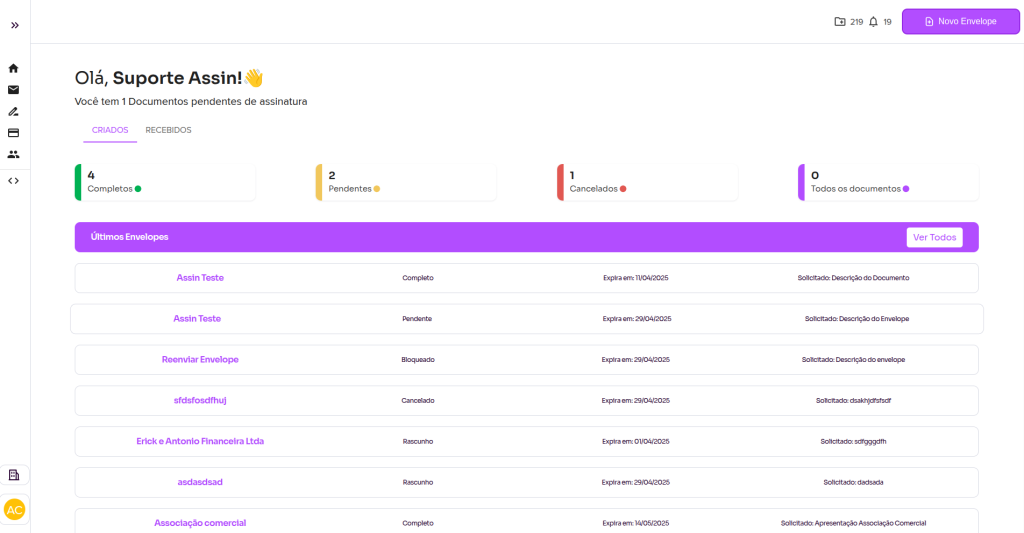Open the AC user avatar
Viewport: 1024px width, 533px height.
tap(14, 509)
